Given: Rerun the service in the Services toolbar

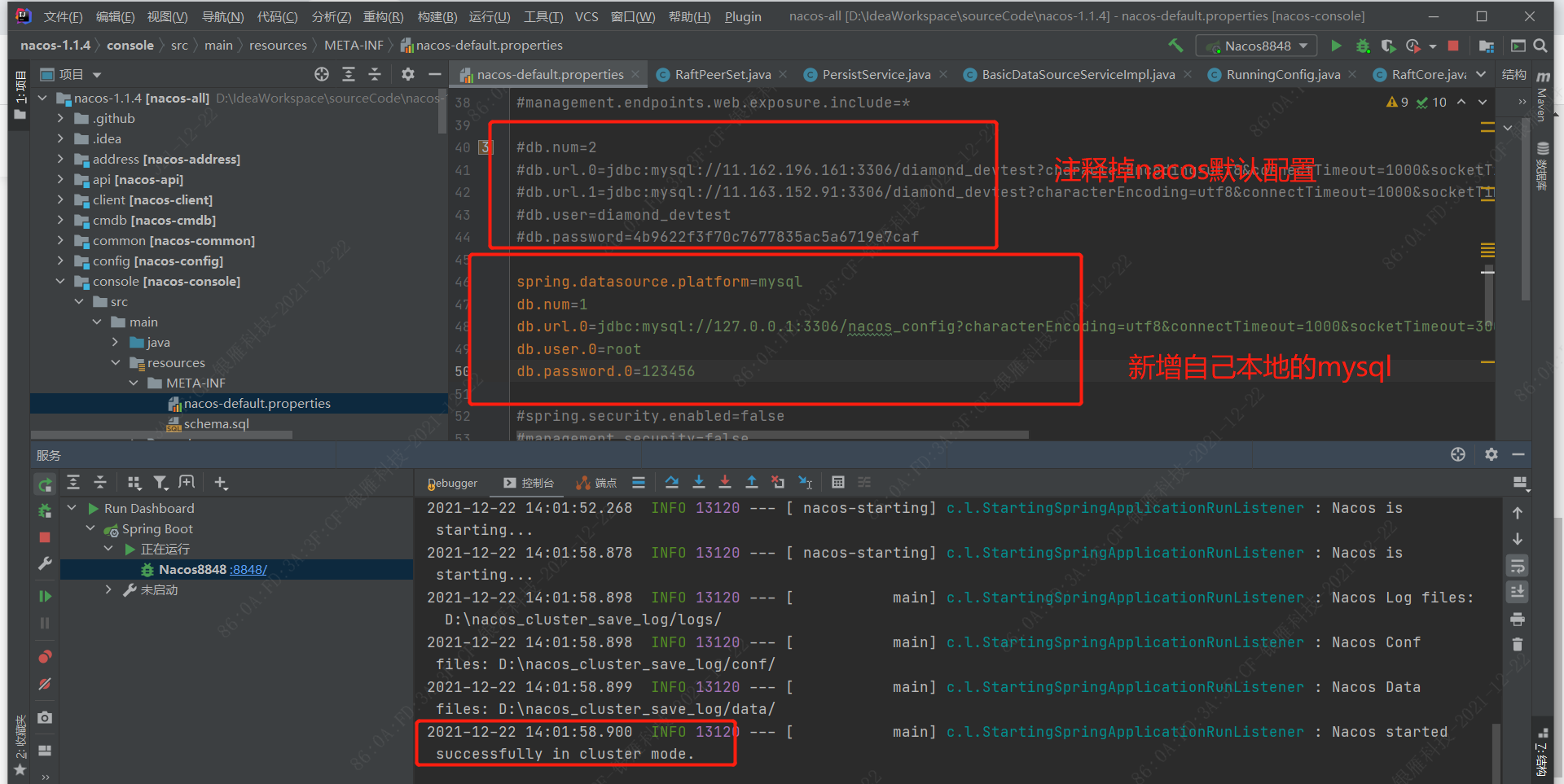Looking at the screenshot, I should pos(45,484).
